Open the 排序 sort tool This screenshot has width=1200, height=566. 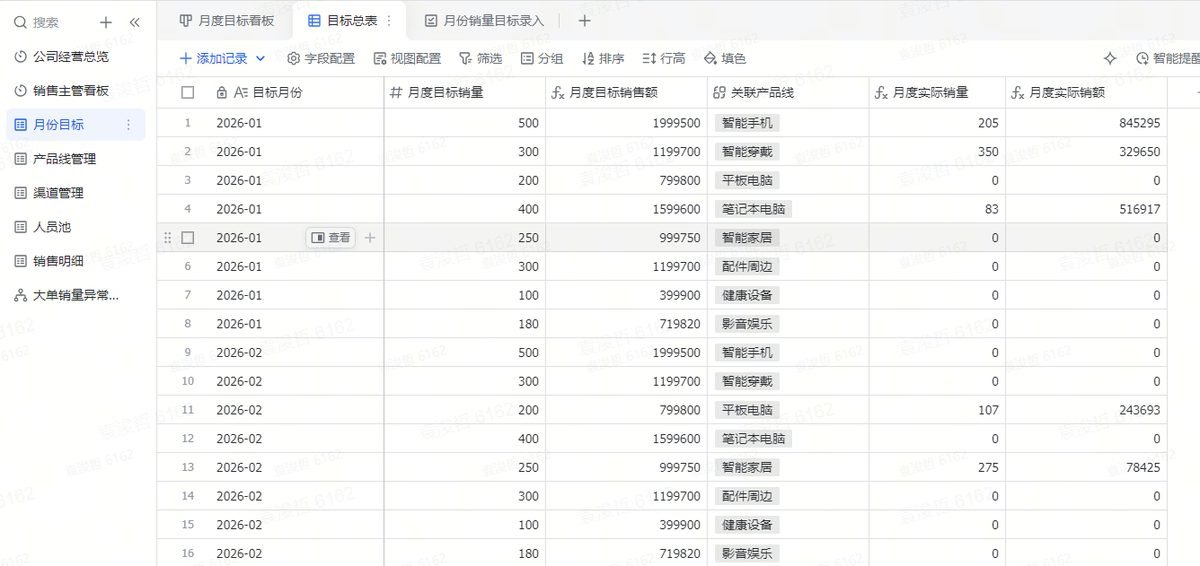[603, 59]
